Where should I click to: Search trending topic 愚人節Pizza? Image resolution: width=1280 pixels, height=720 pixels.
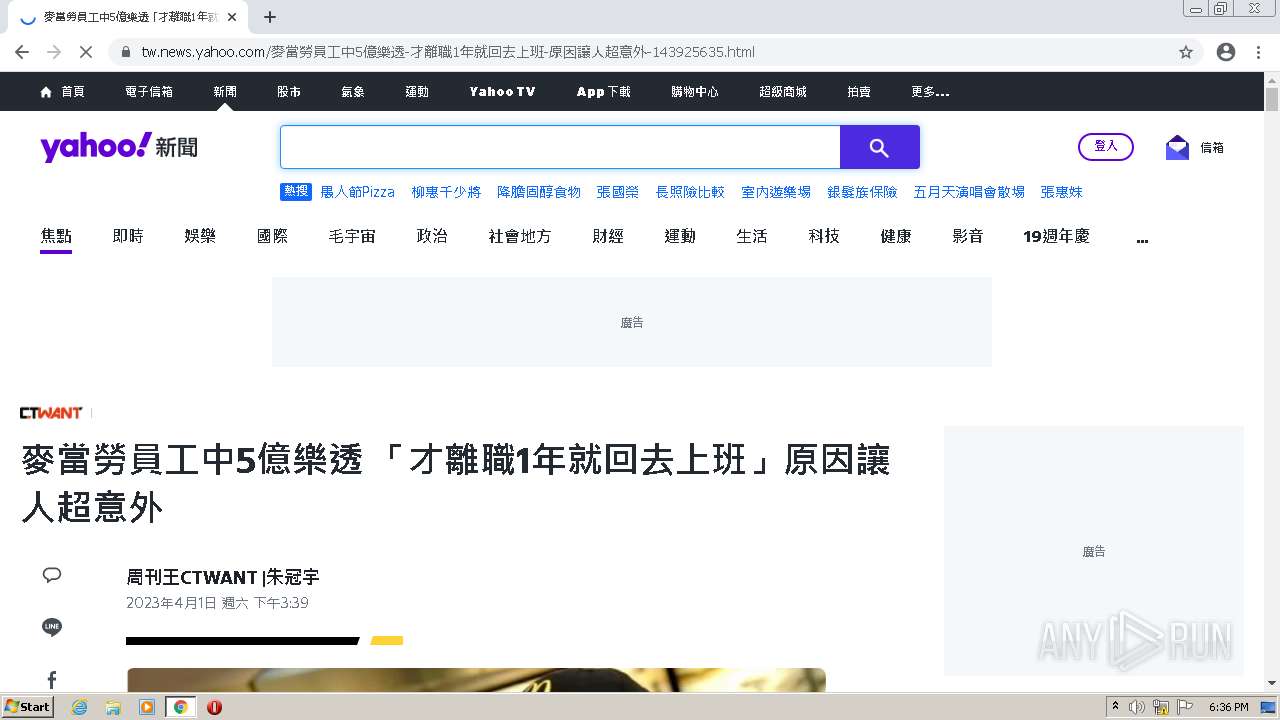tap(357, 192)
